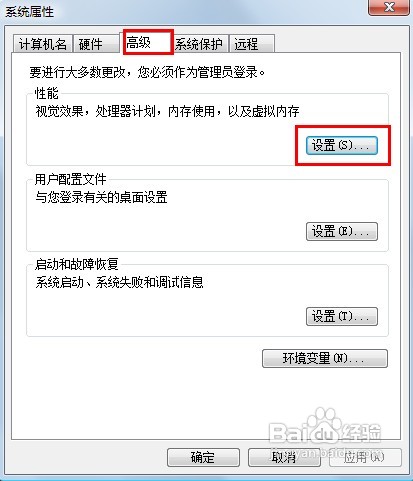Click the 系统属性 title bar text
Screen dimensions: 413x481
29,12
